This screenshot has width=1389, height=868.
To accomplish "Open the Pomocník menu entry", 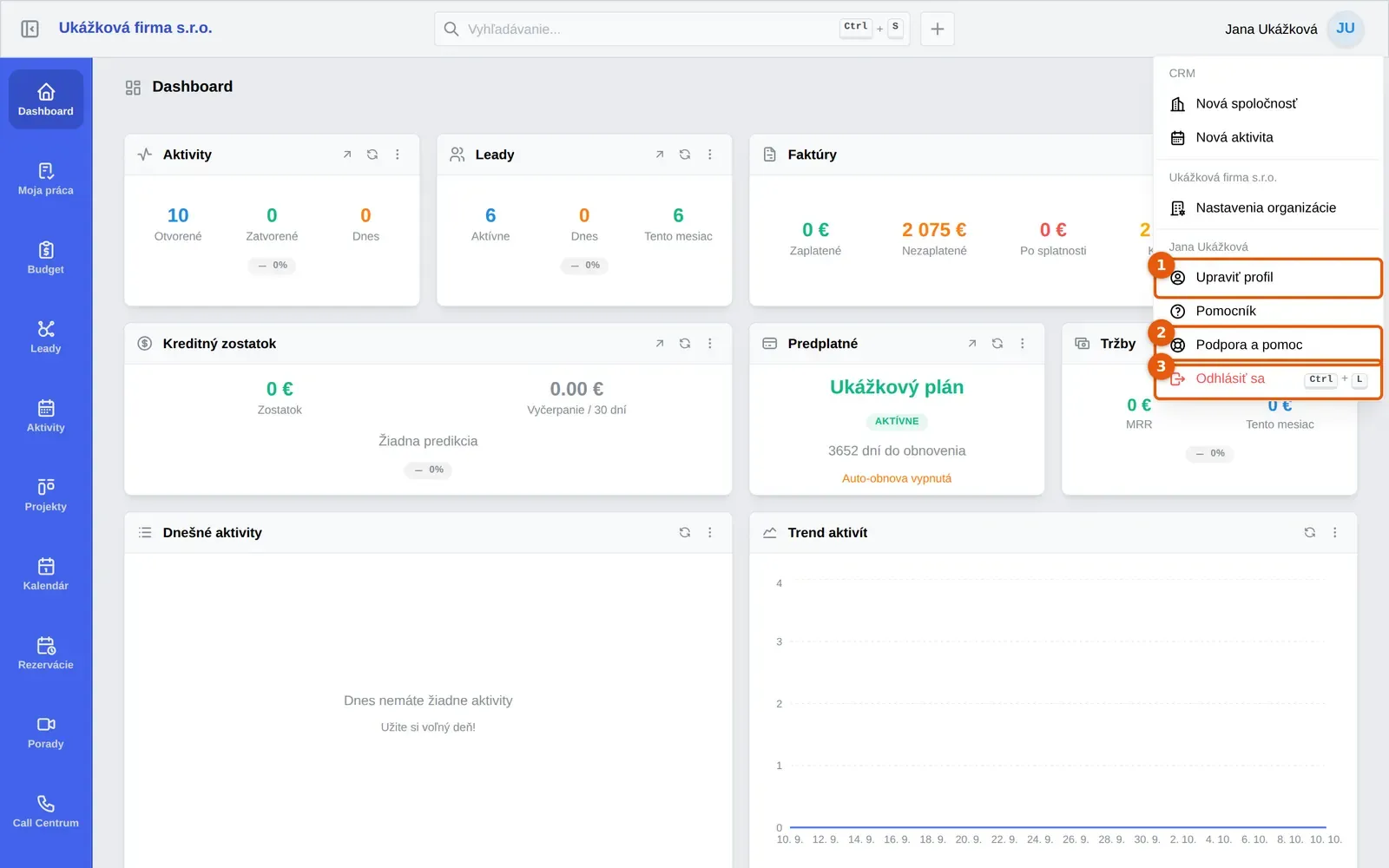I will 1267,312.
